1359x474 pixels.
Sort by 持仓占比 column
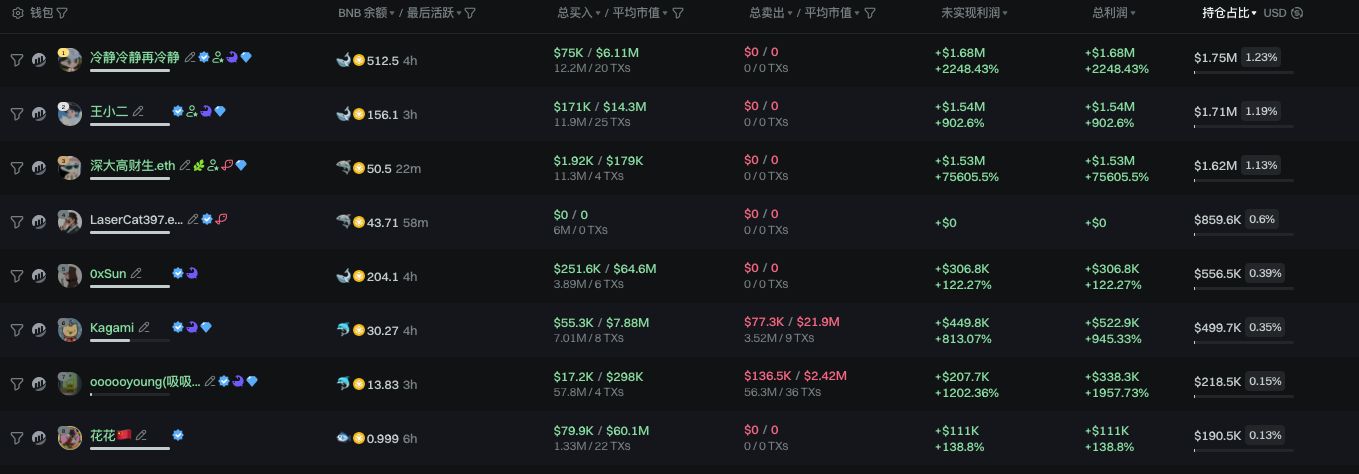1229,13
